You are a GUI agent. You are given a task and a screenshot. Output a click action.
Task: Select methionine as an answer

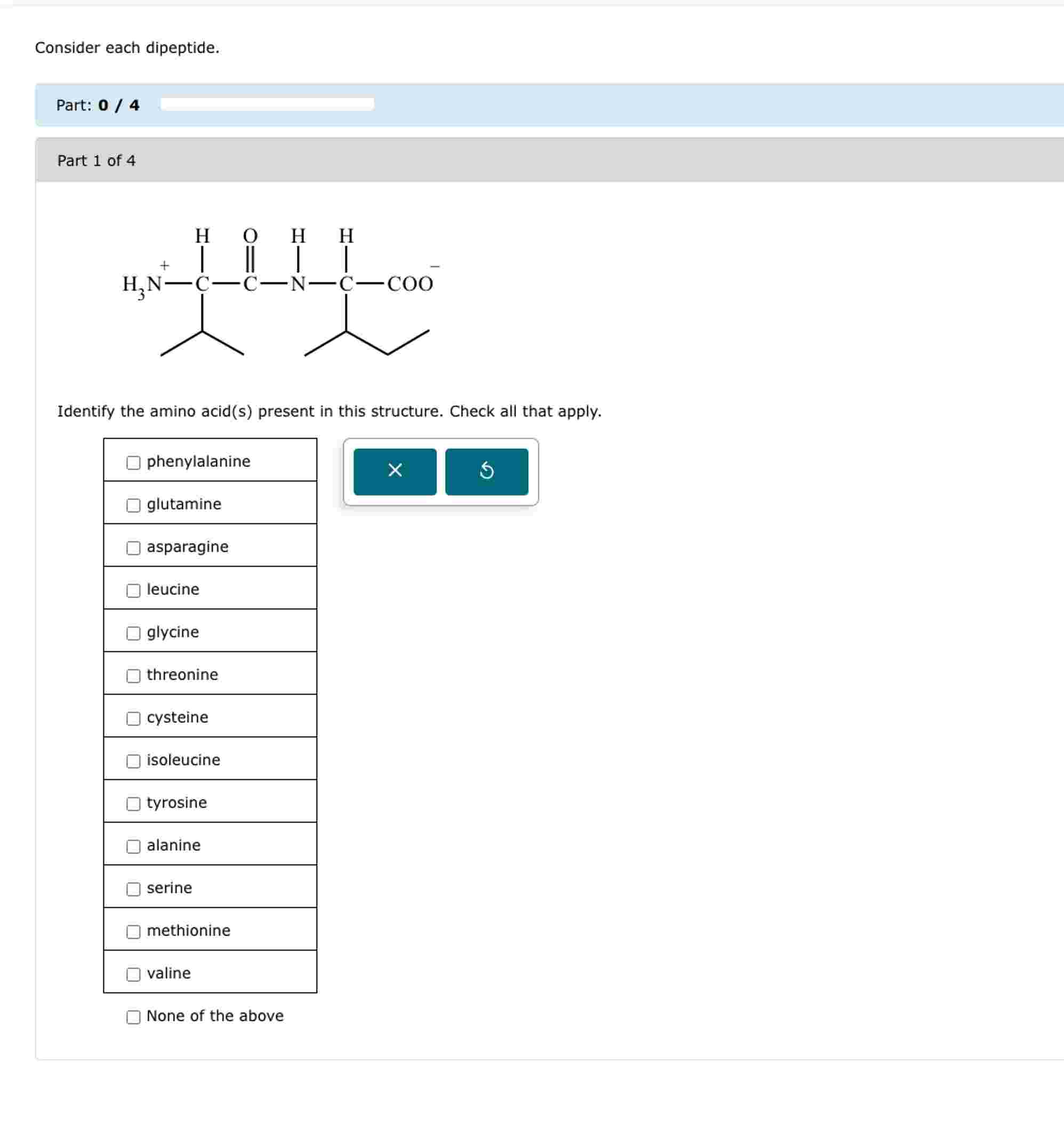point(133,931)
